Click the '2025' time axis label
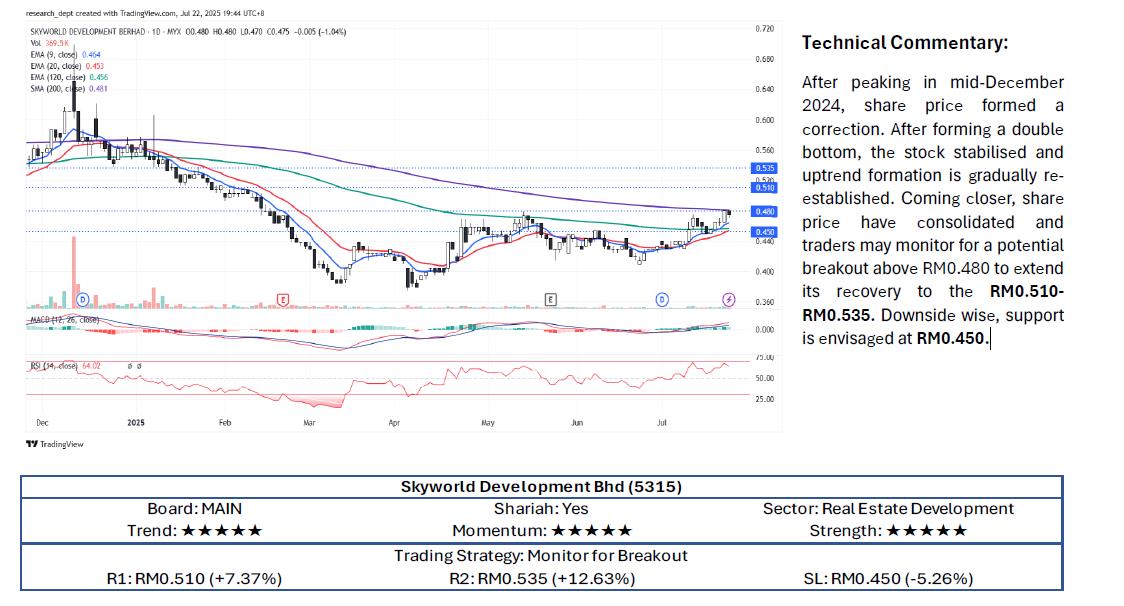This screenshot has height=606, width=1124. pos(135,422)
